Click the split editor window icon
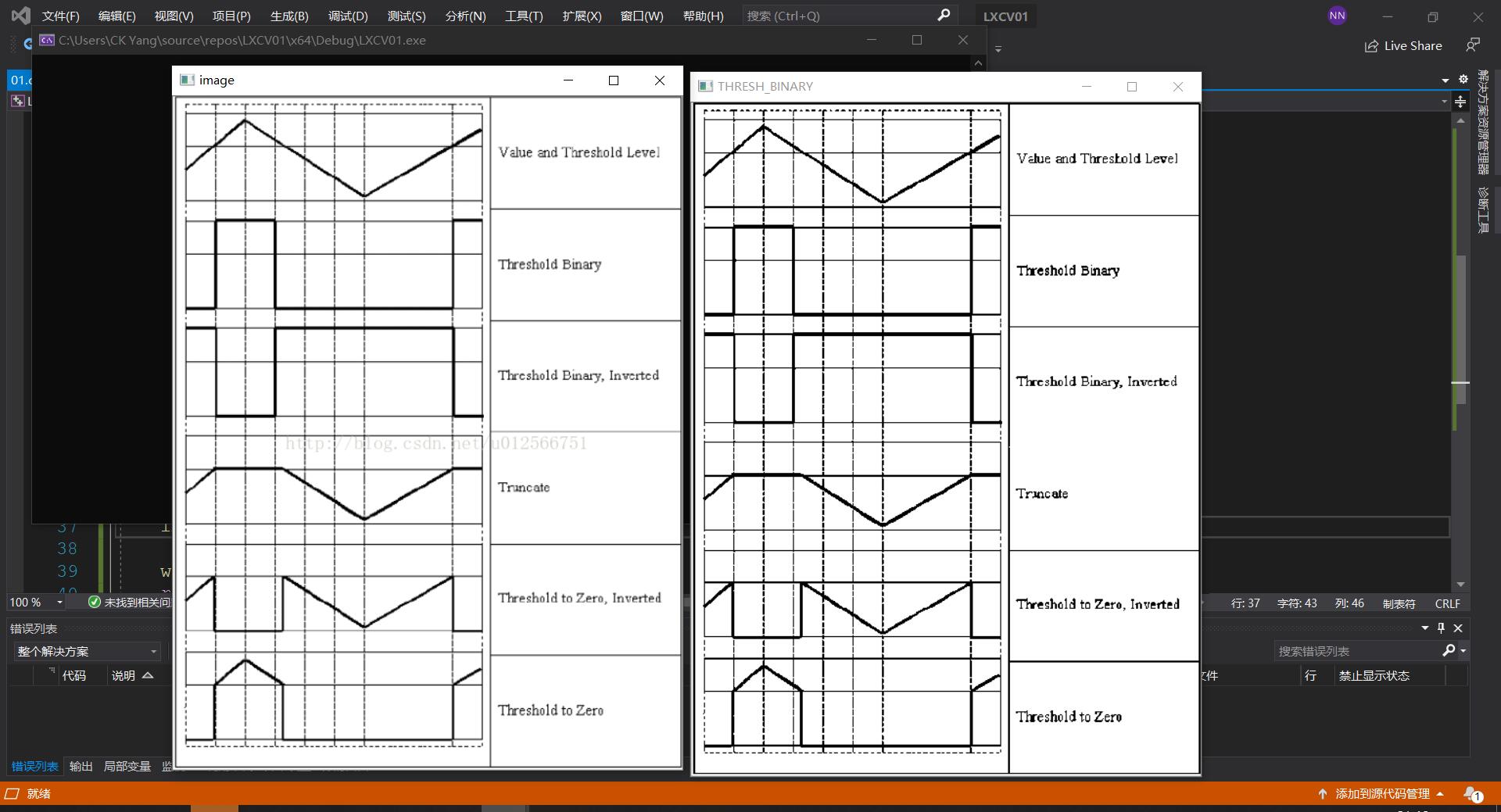This screenshot has width=1501, height=812. click(1460, 102)
